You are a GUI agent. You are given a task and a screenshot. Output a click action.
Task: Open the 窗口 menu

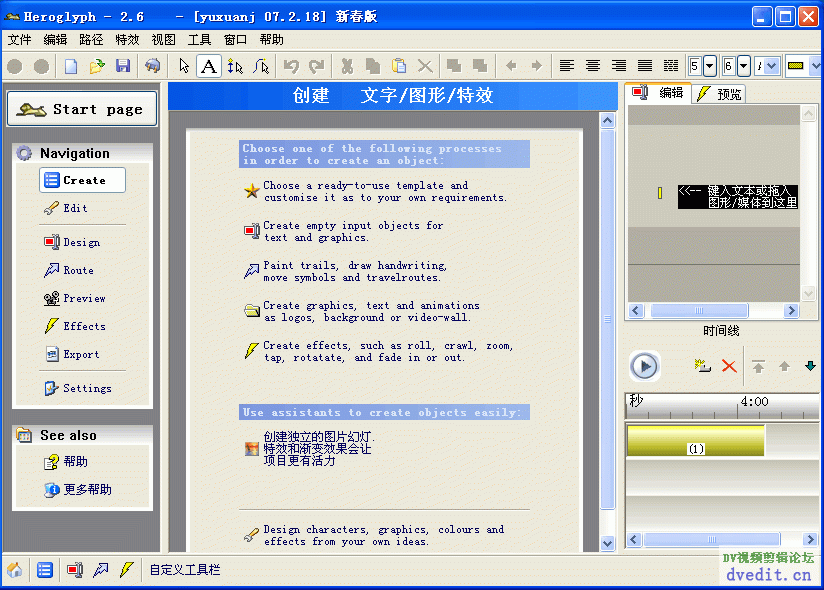tap(235, 40)
